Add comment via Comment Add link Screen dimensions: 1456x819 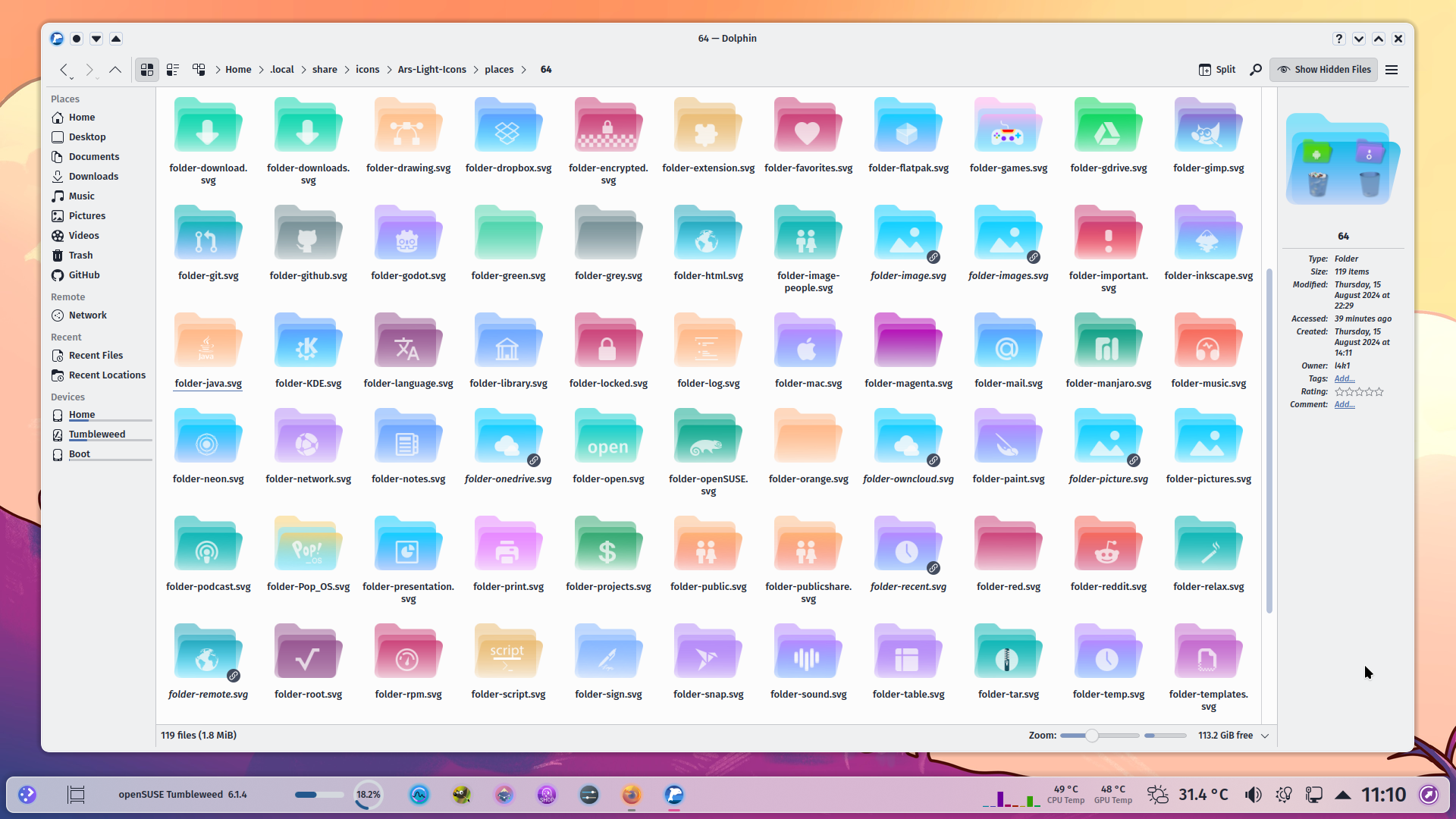1345,405
